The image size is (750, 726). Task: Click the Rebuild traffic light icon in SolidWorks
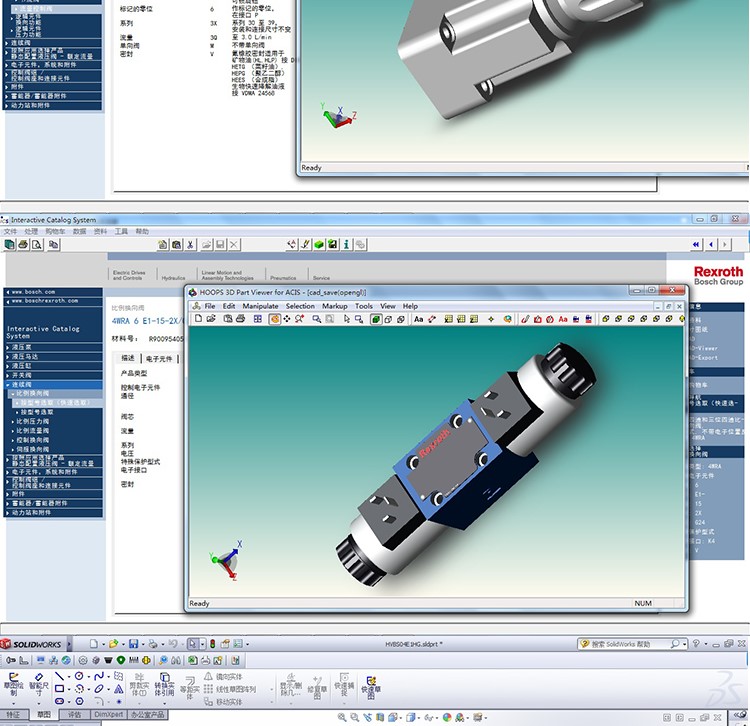[x=212, y=644]
